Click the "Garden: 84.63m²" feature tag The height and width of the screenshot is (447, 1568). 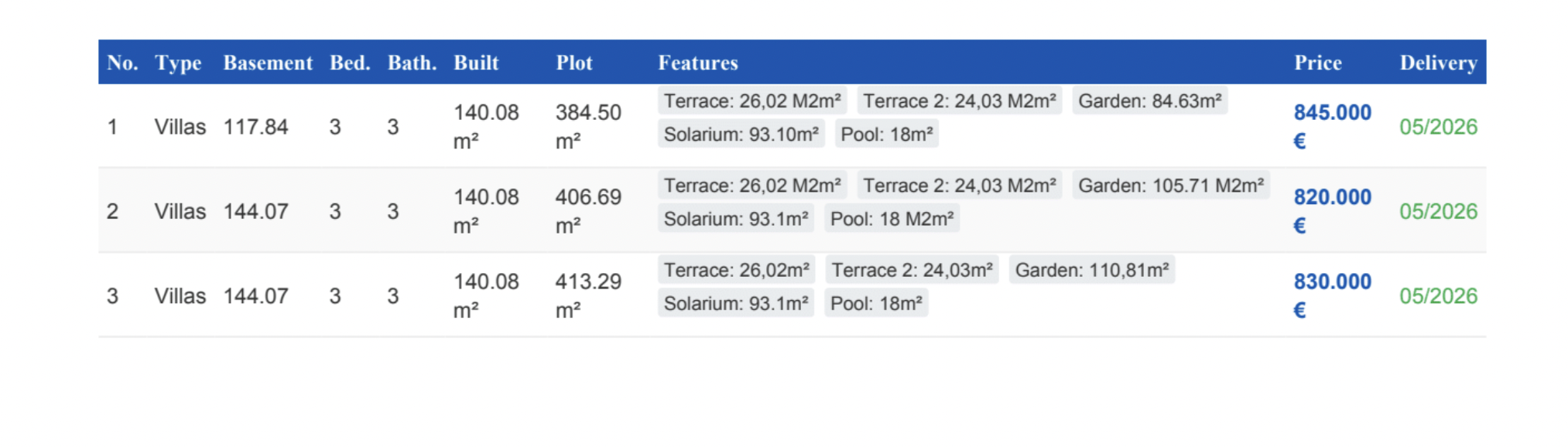click(1149, 101)
